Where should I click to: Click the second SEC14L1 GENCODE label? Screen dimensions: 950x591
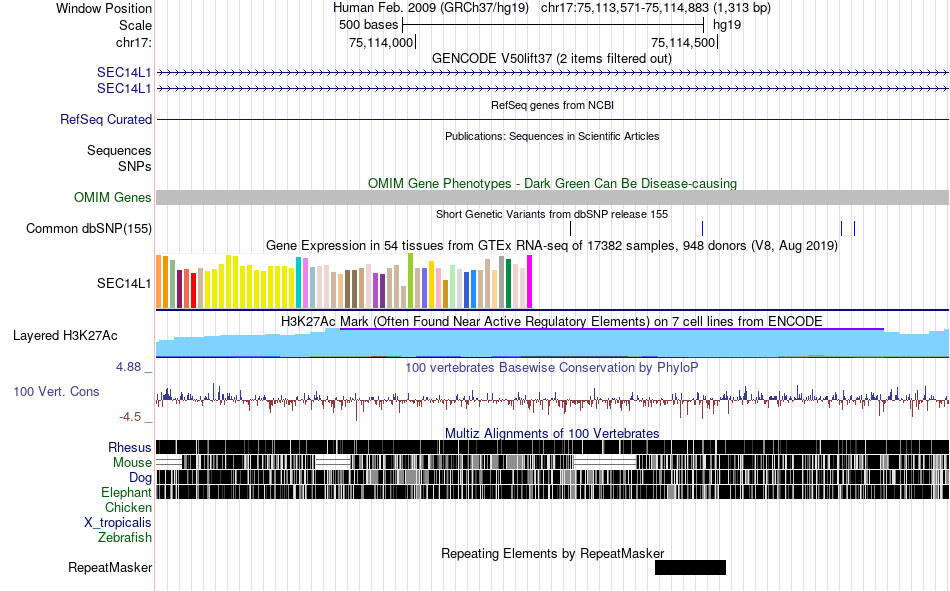click(124, 88)
